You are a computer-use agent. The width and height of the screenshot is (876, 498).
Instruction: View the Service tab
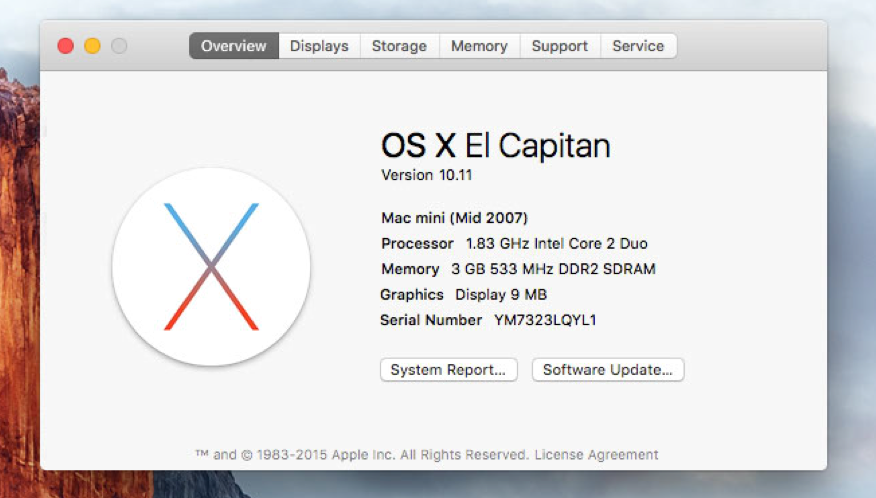pos(638,46)
